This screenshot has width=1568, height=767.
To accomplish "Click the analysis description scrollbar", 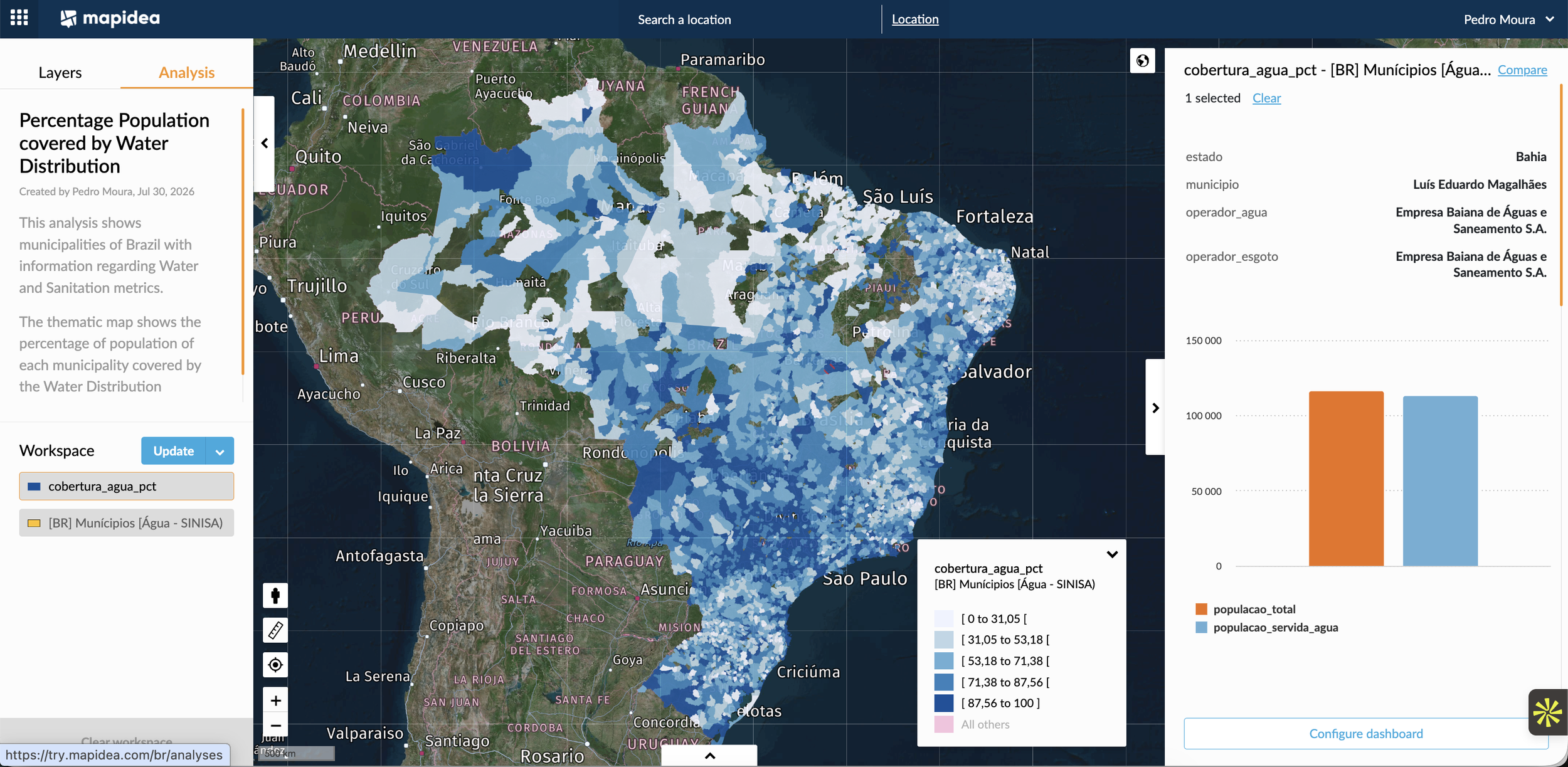I will click(x=243, y=241).
